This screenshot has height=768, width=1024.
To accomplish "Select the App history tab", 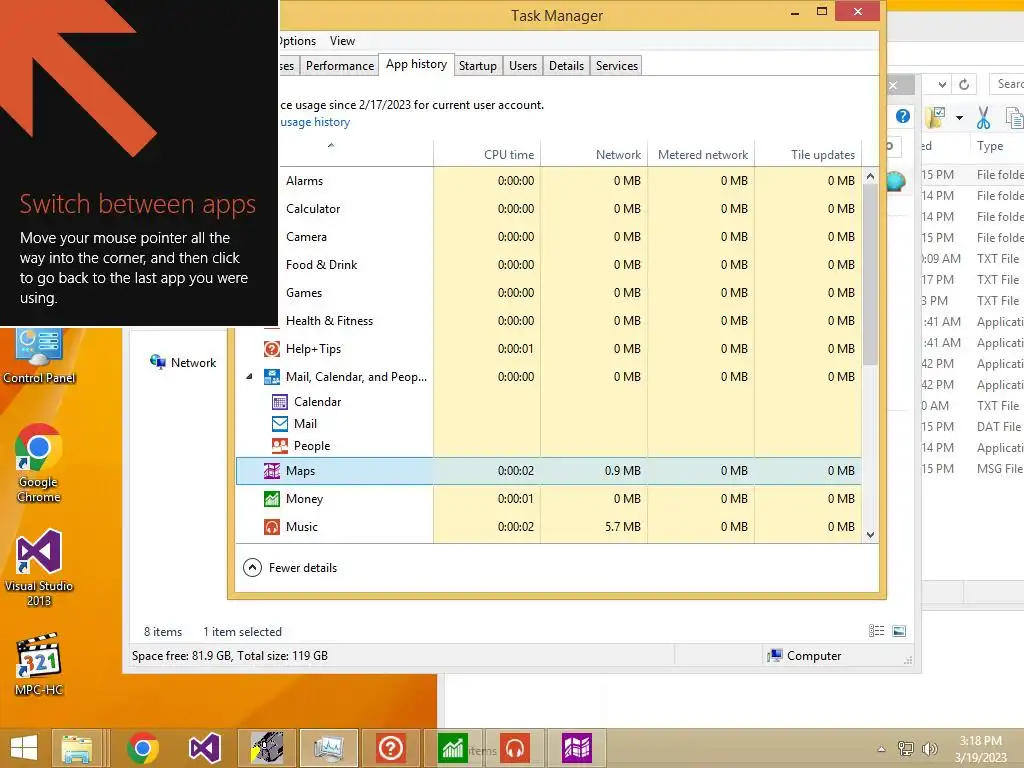I will (417, 65).
